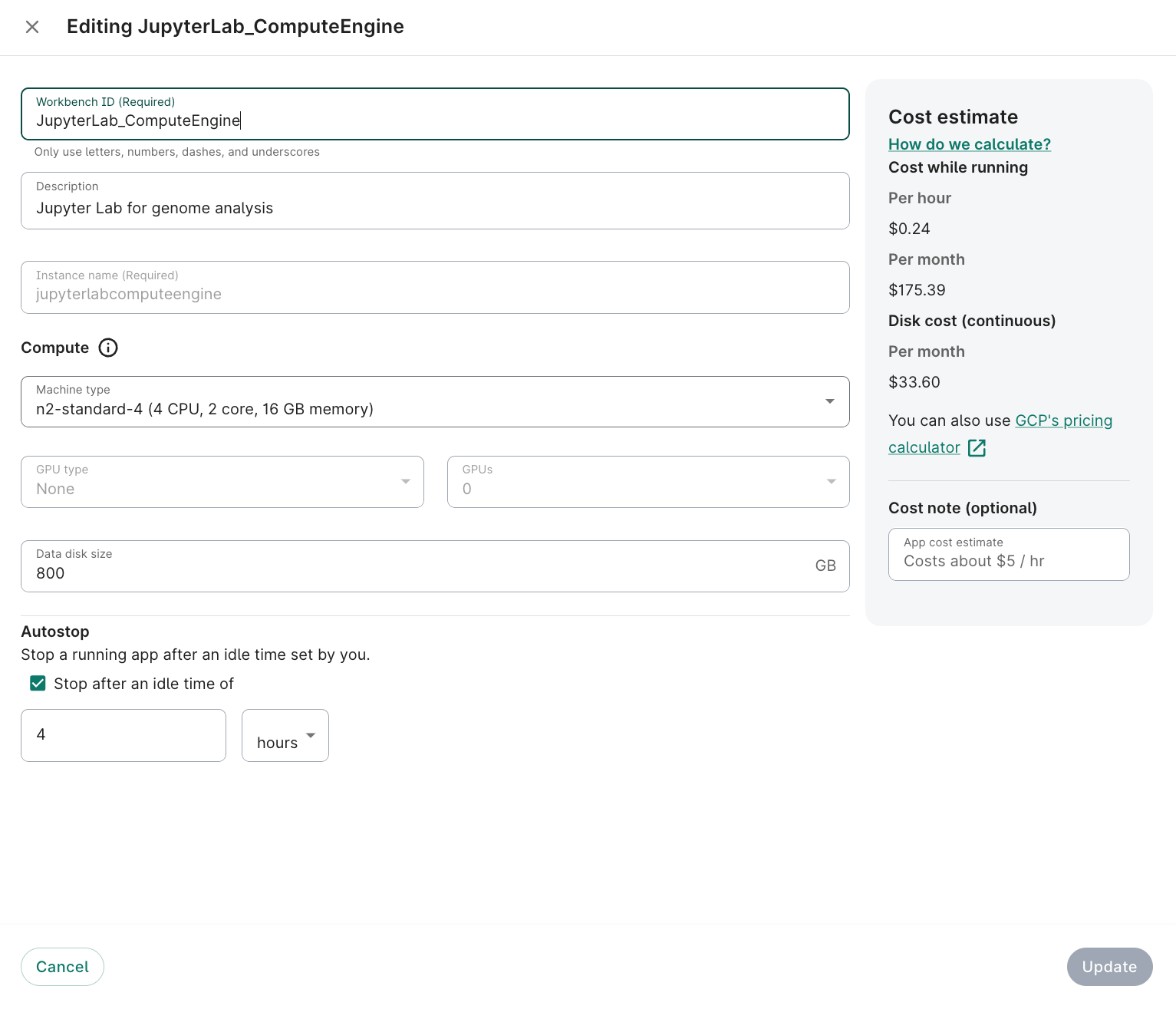Follow GCP's pricing calculator link
This screenshot has width=1176, height=1009.
tap(1063, 420)
